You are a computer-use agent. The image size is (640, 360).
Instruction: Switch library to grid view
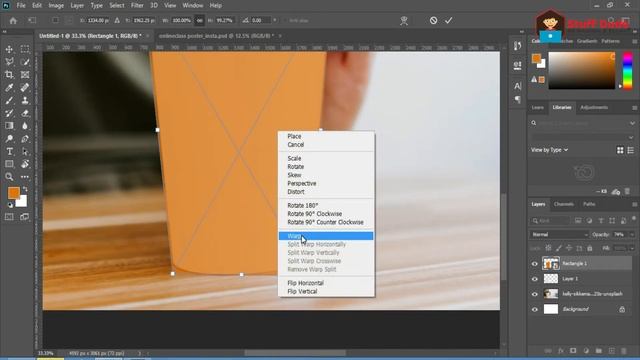pos(620,150)
